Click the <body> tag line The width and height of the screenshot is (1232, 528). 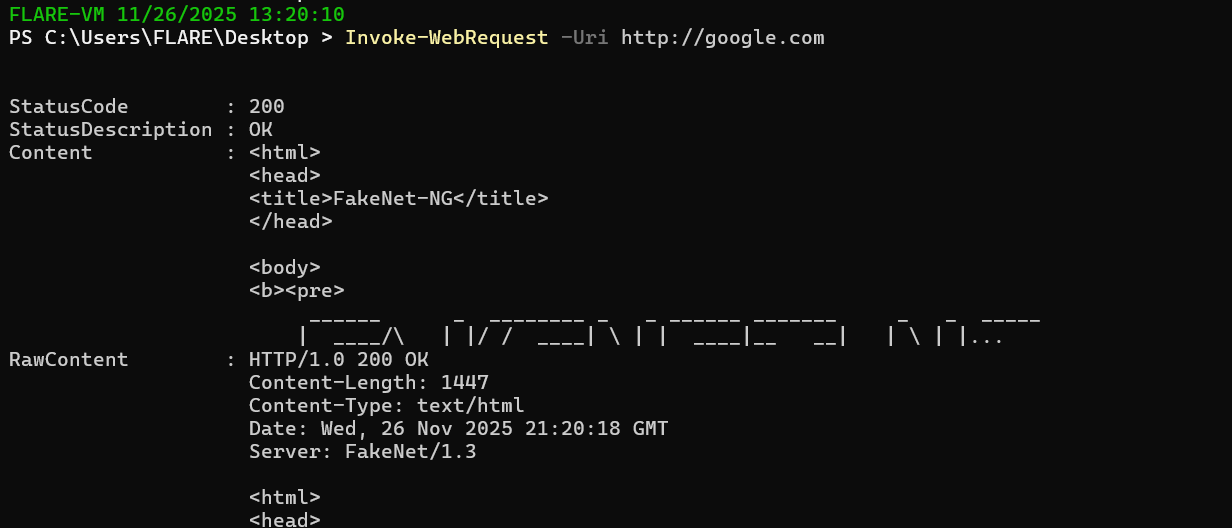coord(284,267)
